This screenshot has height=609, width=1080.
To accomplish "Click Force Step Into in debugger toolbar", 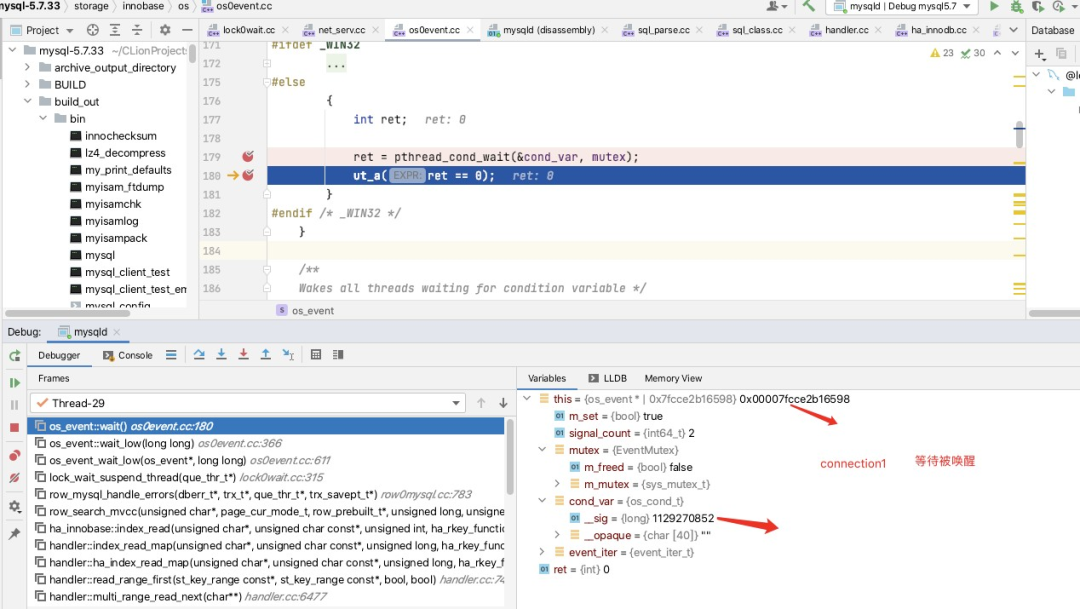I will (x=243, y=355).
